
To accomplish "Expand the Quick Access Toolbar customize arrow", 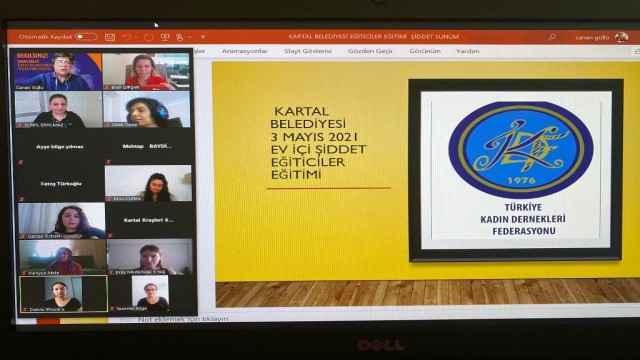I will [203, 37].
